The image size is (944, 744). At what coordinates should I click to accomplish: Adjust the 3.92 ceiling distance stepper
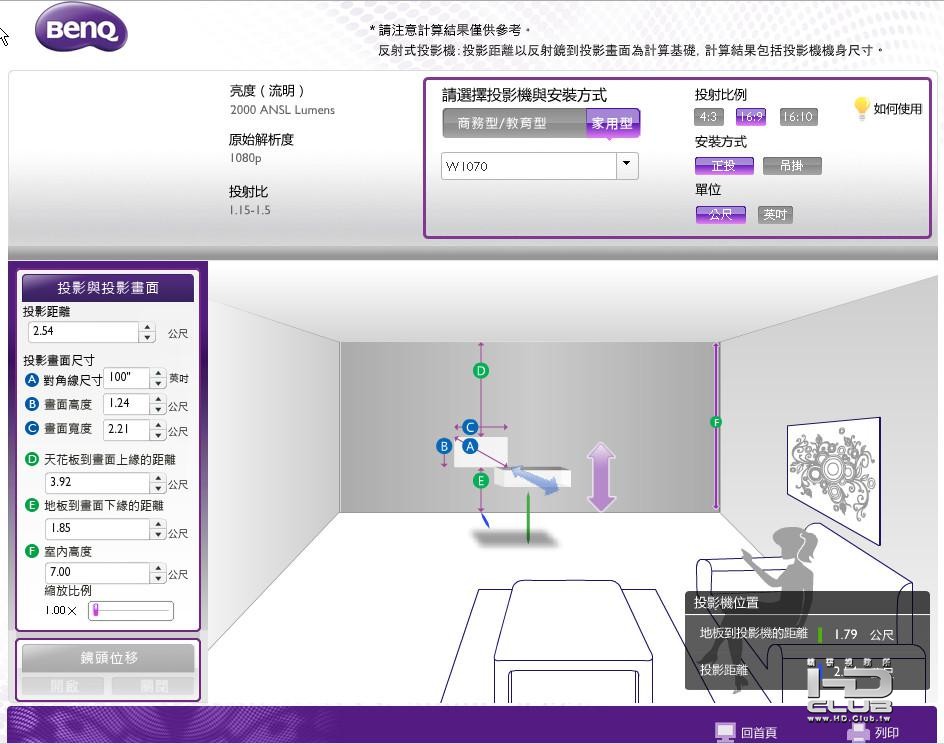pos(158,483)
